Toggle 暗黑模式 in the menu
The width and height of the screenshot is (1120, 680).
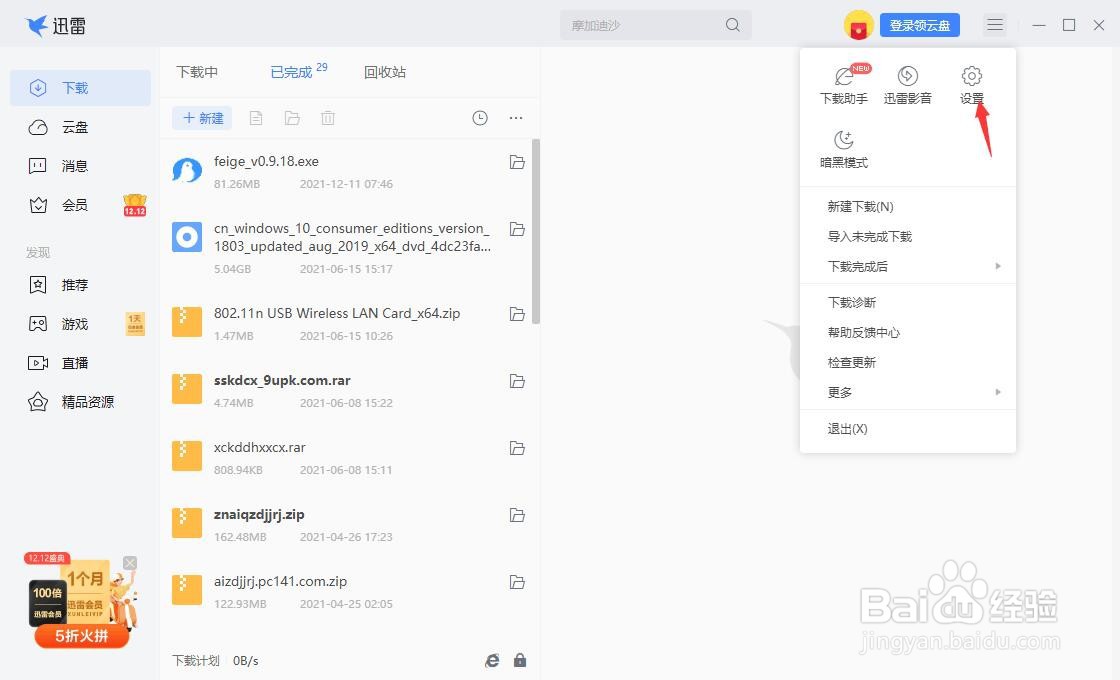[x=843, y=147]
